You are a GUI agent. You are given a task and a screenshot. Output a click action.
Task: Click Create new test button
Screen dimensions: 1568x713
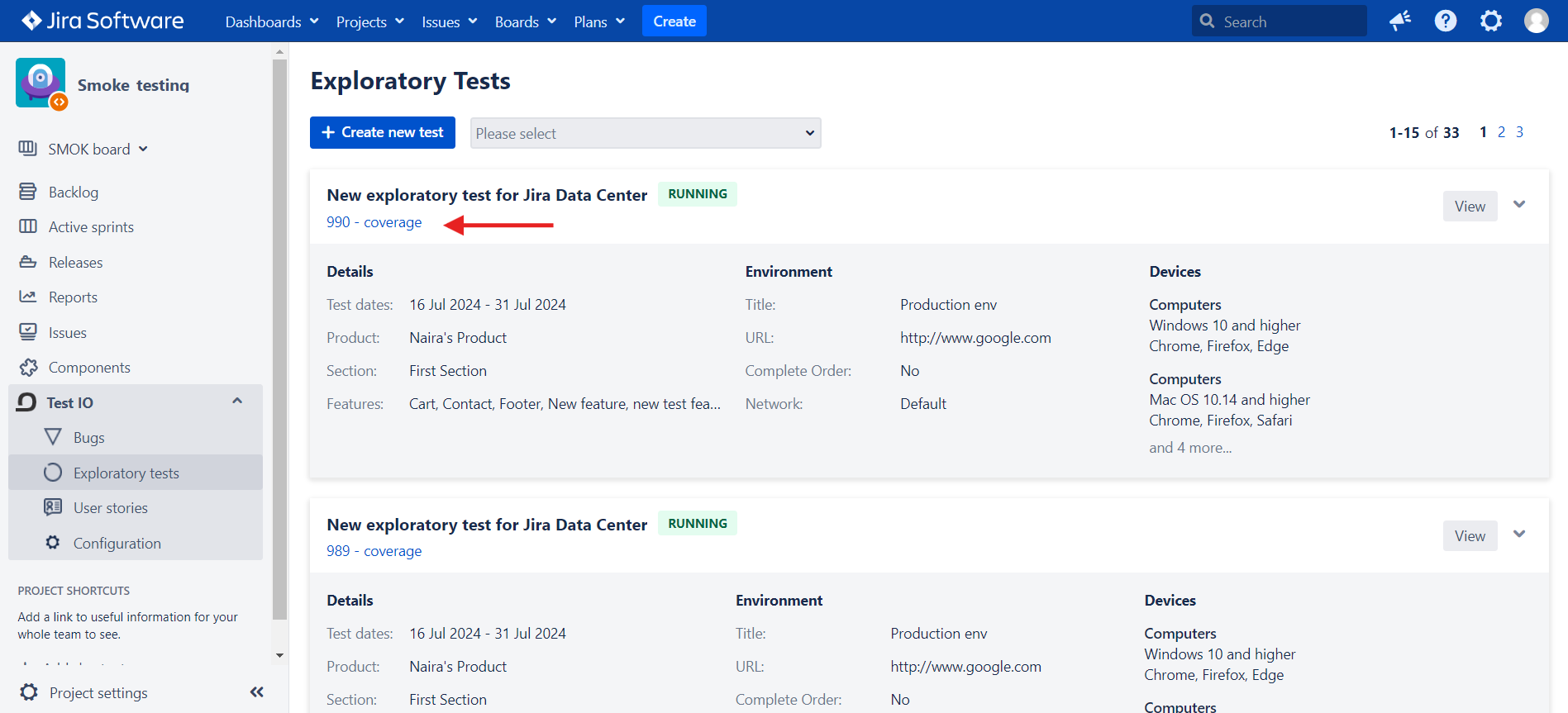tap(383, 132)
